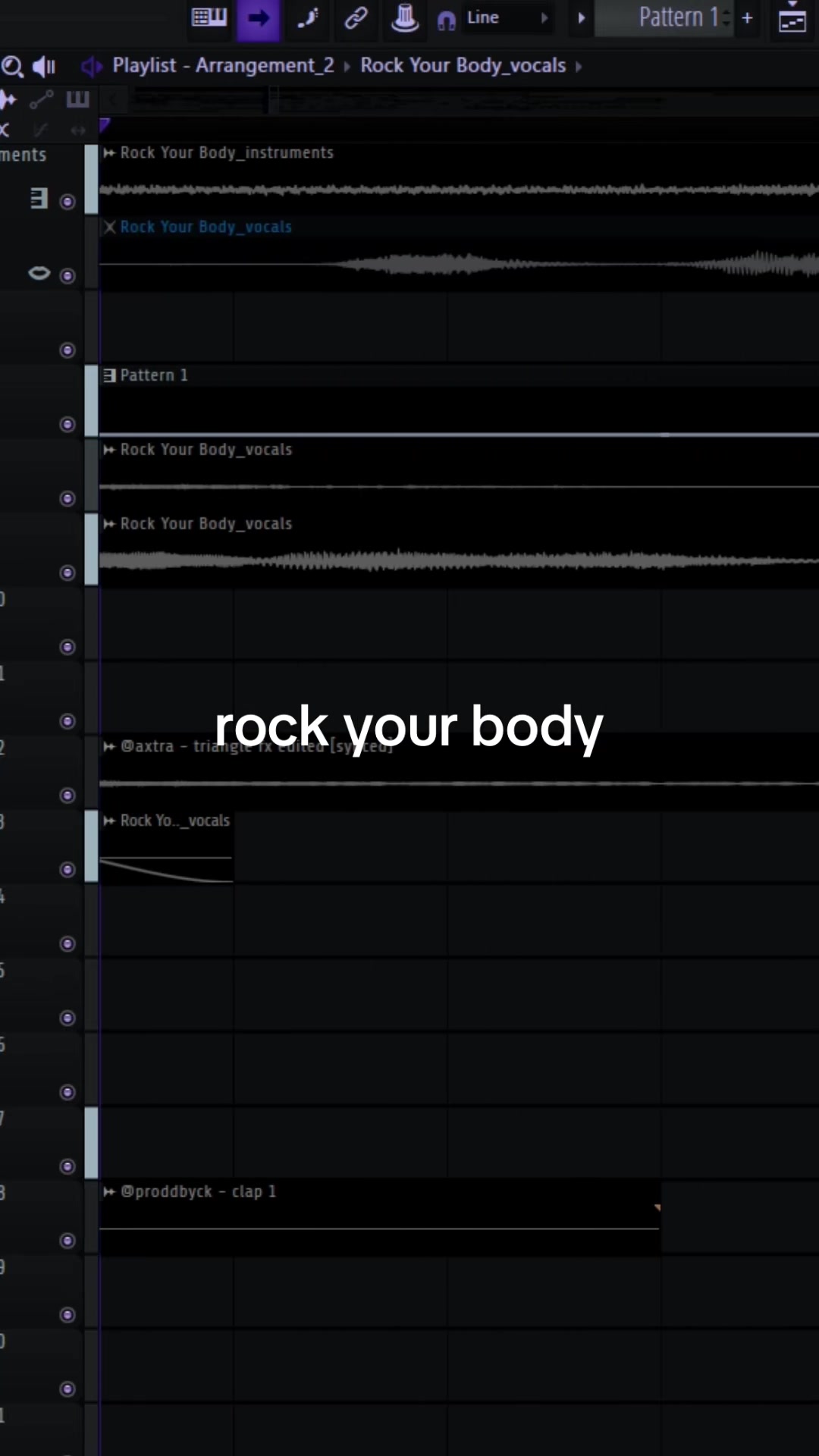The height and width of the screenshot is (1456, 819).
Task: Show automation clips icon filter
Action: 42,99
